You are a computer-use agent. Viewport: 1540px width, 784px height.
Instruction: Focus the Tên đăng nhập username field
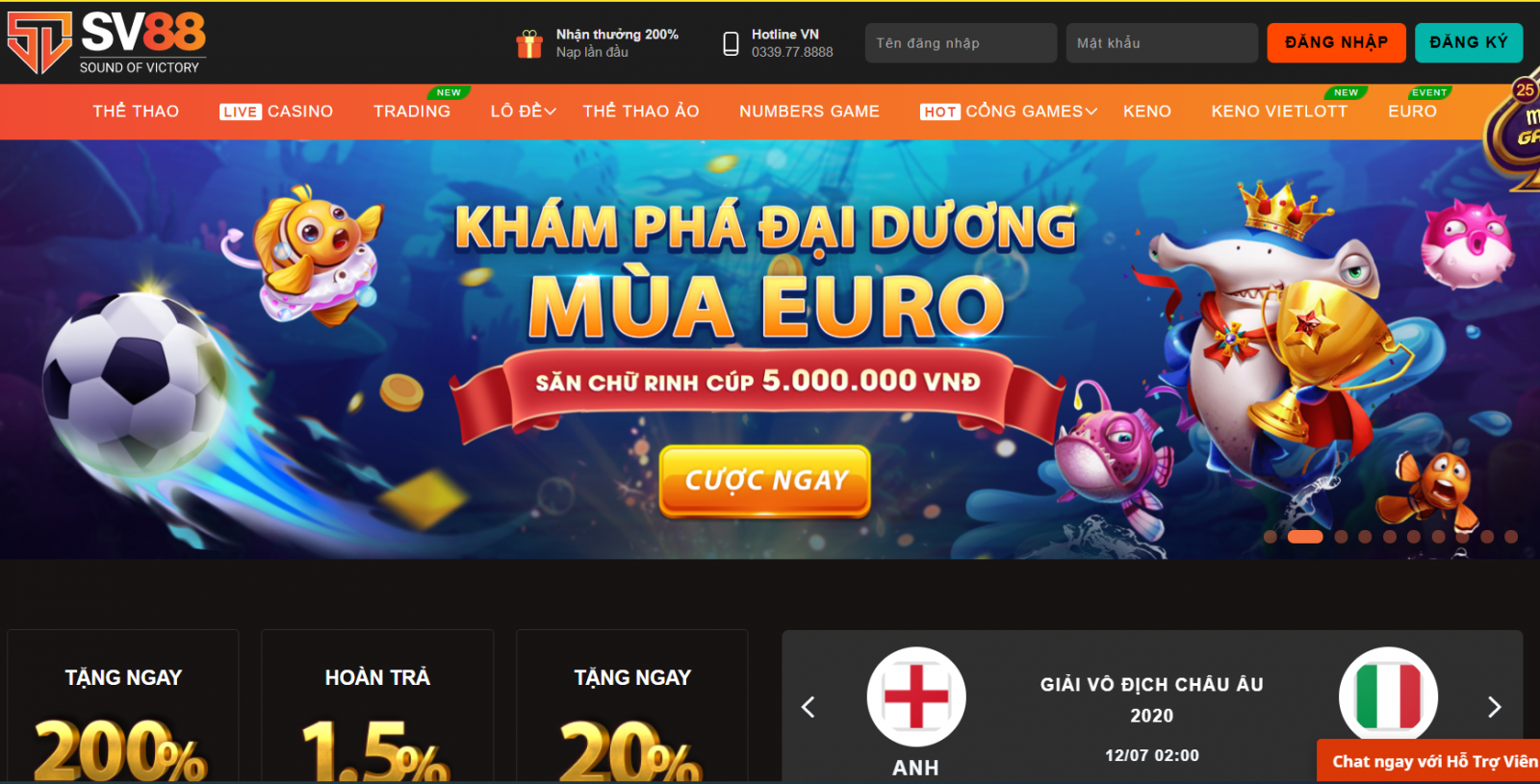coord(961,43)
